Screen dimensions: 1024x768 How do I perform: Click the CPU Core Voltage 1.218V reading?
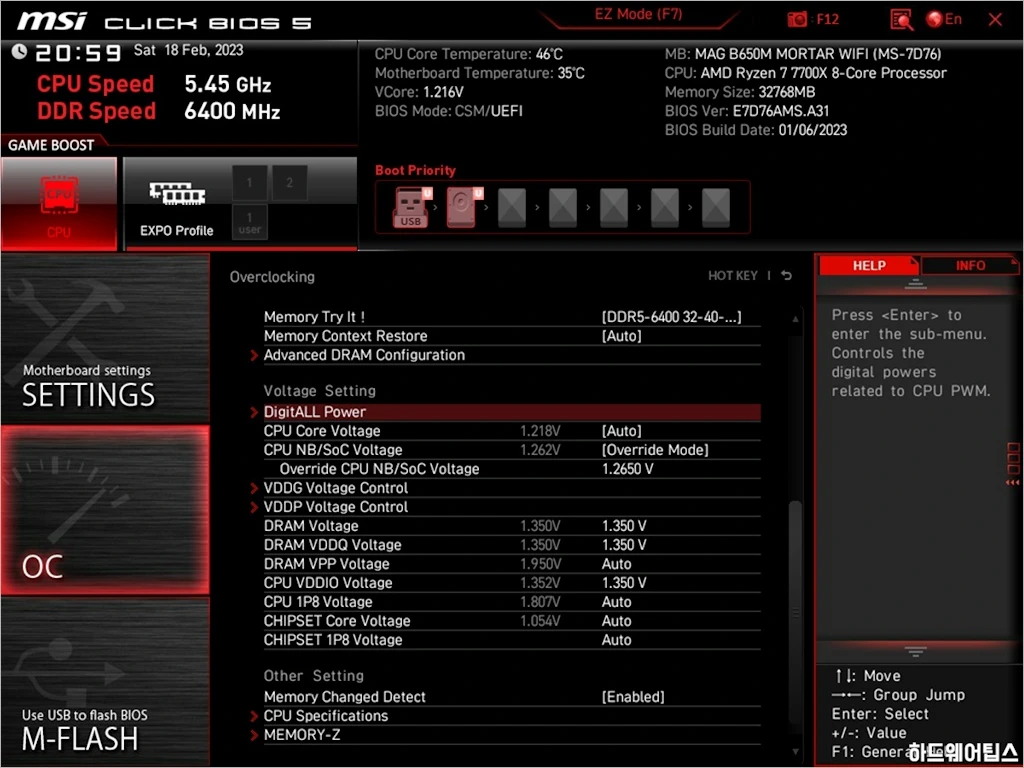coord(540,431)
